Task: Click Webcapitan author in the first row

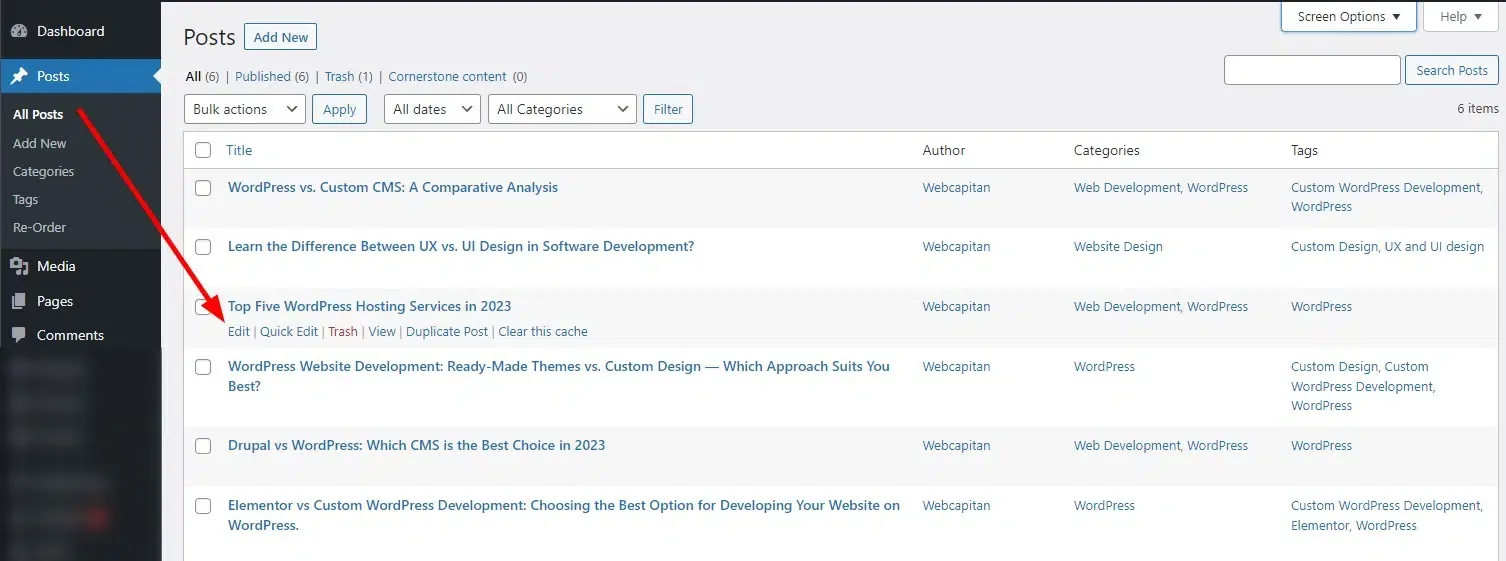Action: coord(956,187)
